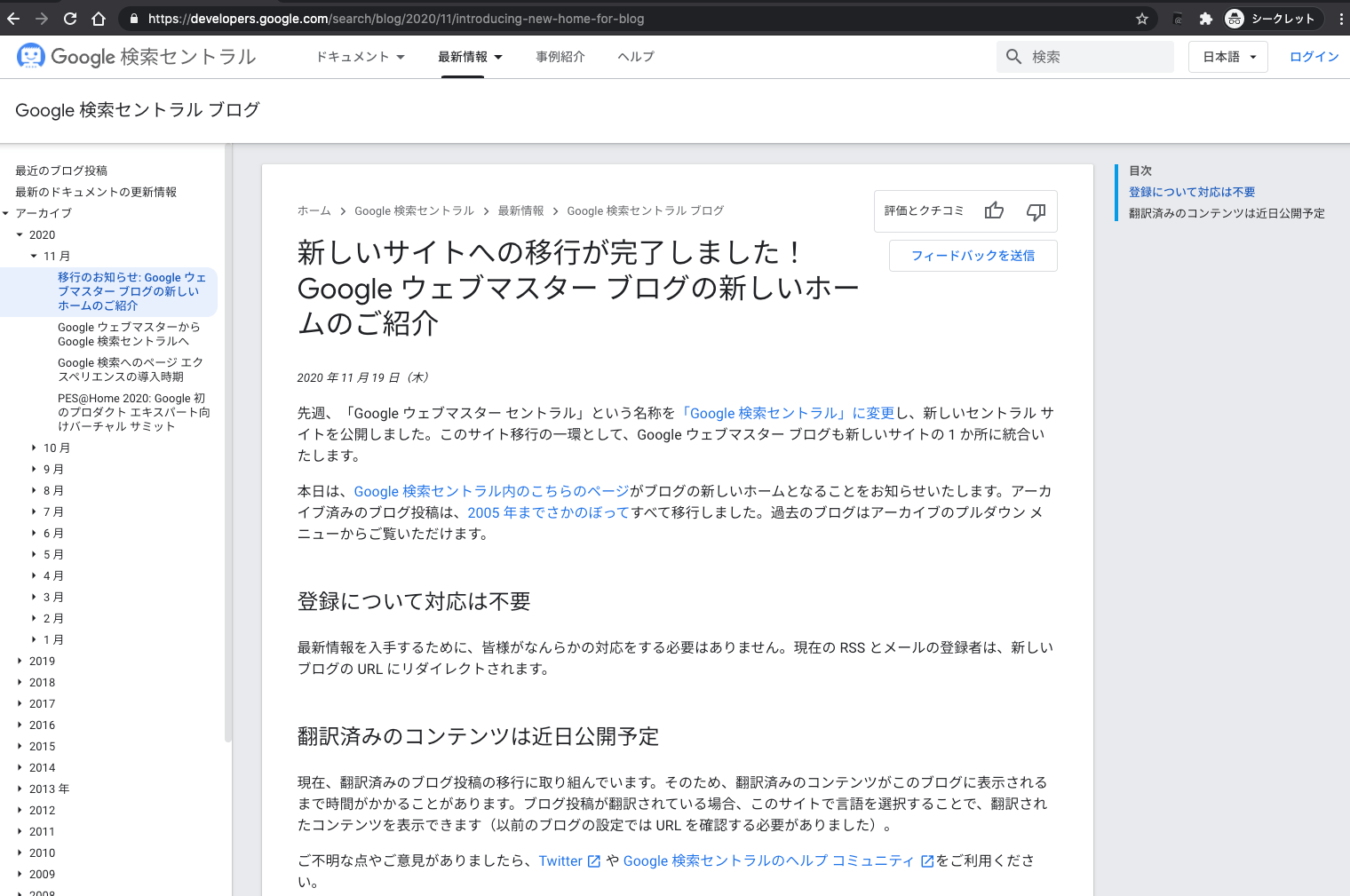Select 最新のドキュメントの更新情報 in sidebar

coord(96,192)
